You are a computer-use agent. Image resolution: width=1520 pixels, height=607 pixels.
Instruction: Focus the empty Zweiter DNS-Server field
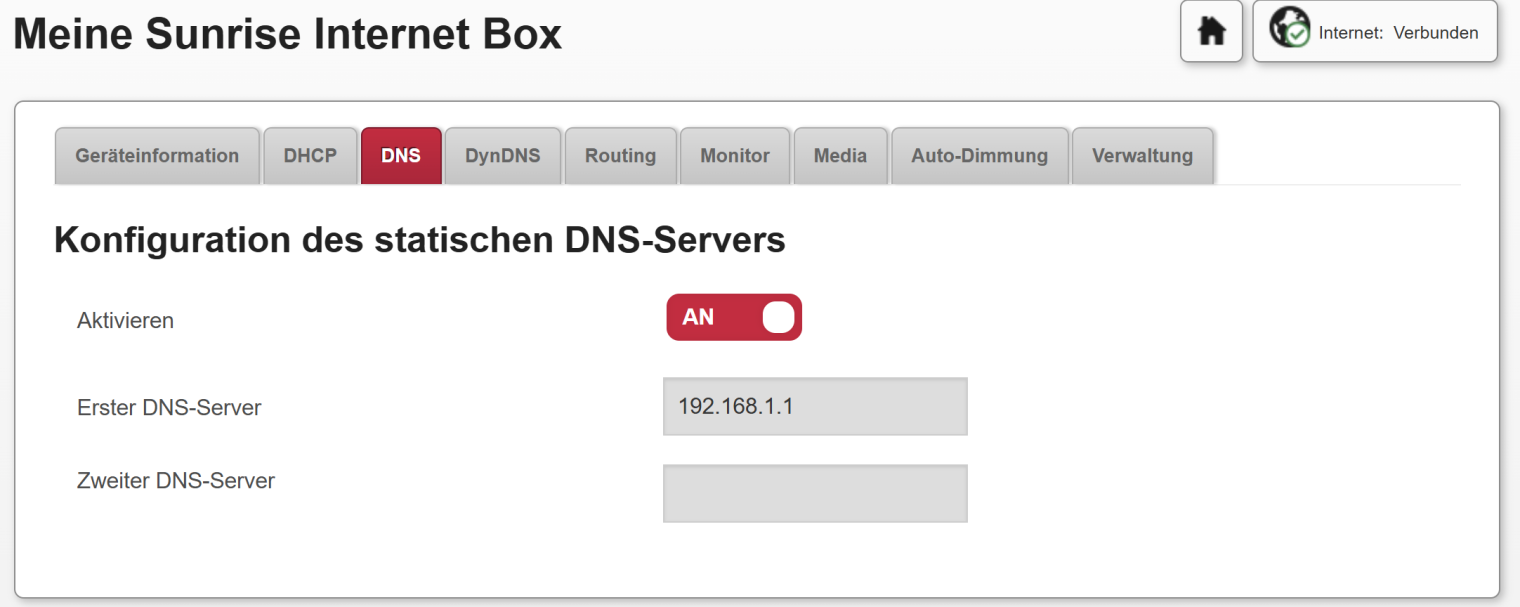[814, 493]
